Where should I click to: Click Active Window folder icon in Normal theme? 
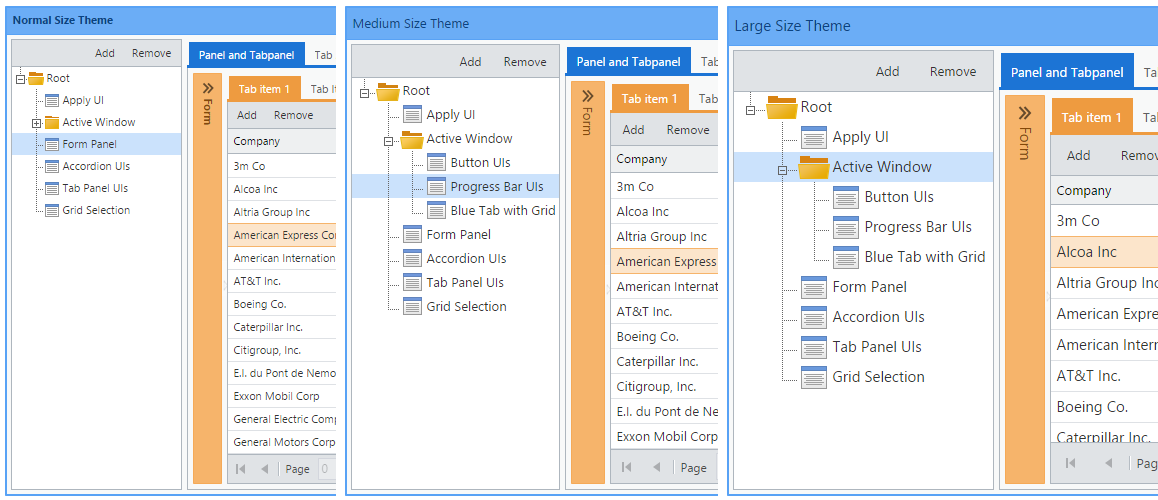click(x=52, y=123)
